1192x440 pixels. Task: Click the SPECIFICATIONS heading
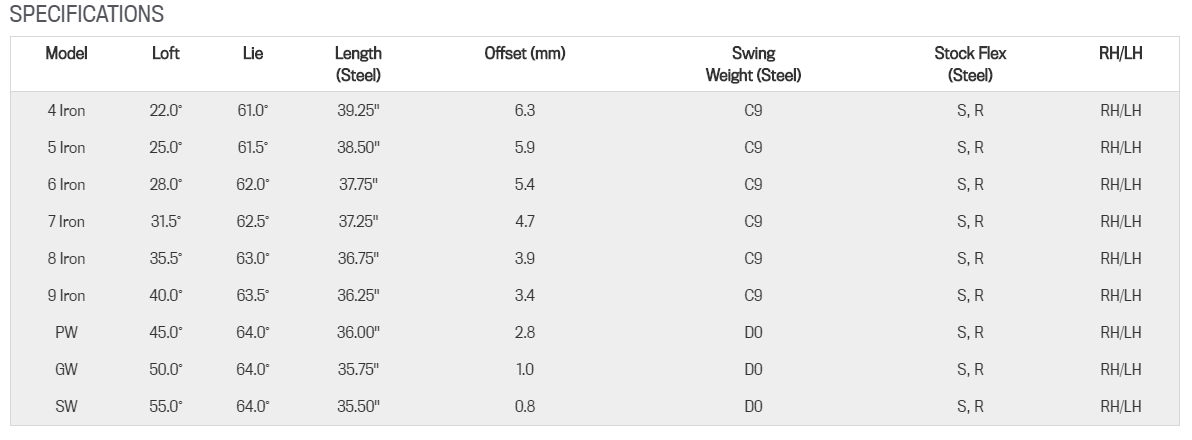pyautogui.click(x=86, y=15)
